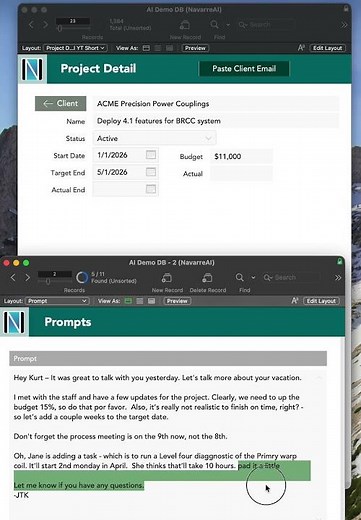Switch to Form view in Prompts window
Screen dimensions: 361x520
128,301
